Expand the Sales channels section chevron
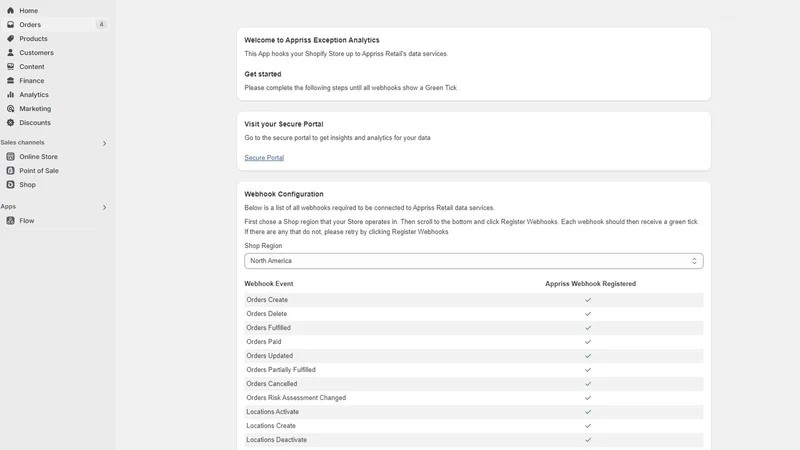The height and width of the screenshot is (450, 800). 104,143
